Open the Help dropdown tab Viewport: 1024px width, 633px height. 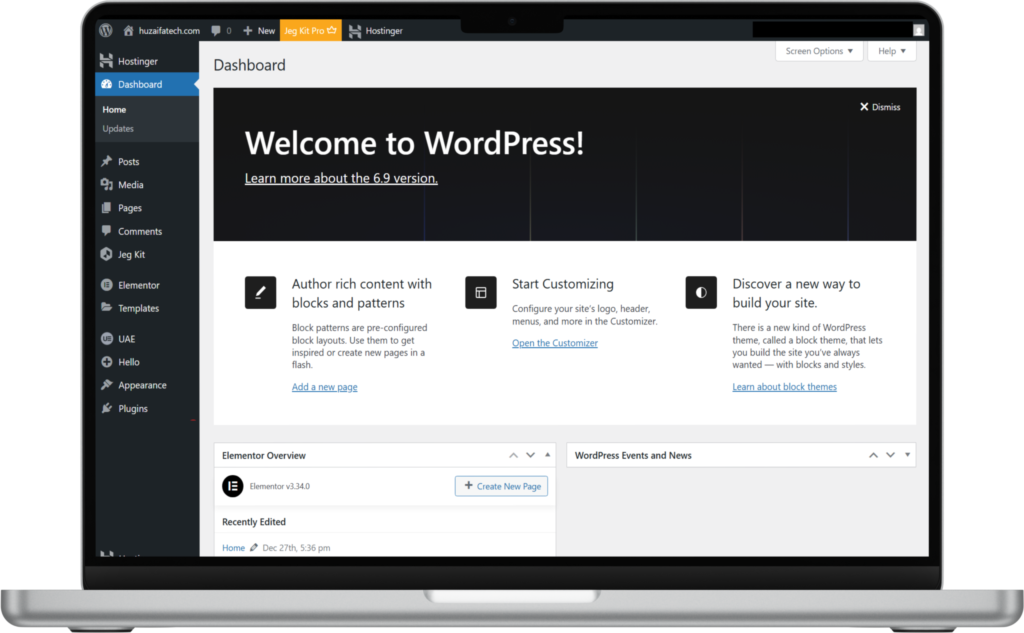point(891,51)
